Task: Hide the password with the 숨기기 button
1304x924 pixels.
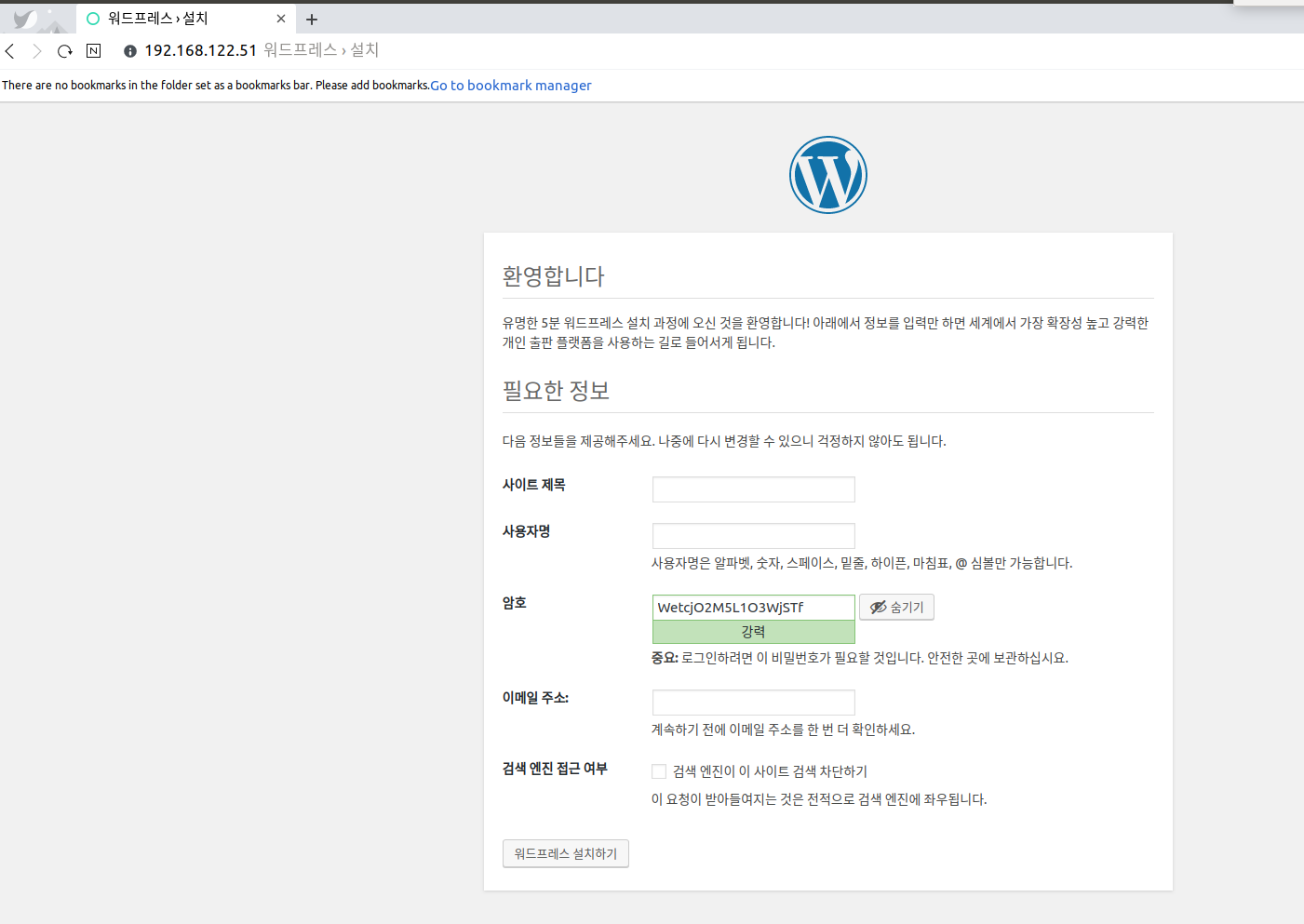Action: click(896, 607)
